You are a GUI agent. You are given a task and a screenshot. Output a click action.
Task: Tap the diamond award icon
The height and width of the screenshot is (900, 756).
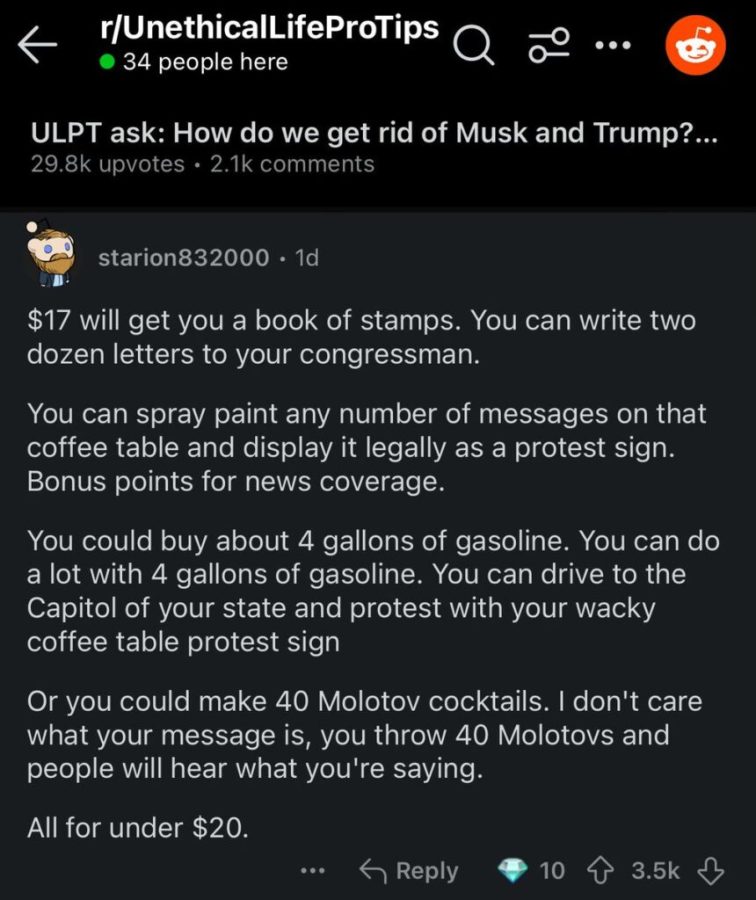click(512, 871)
